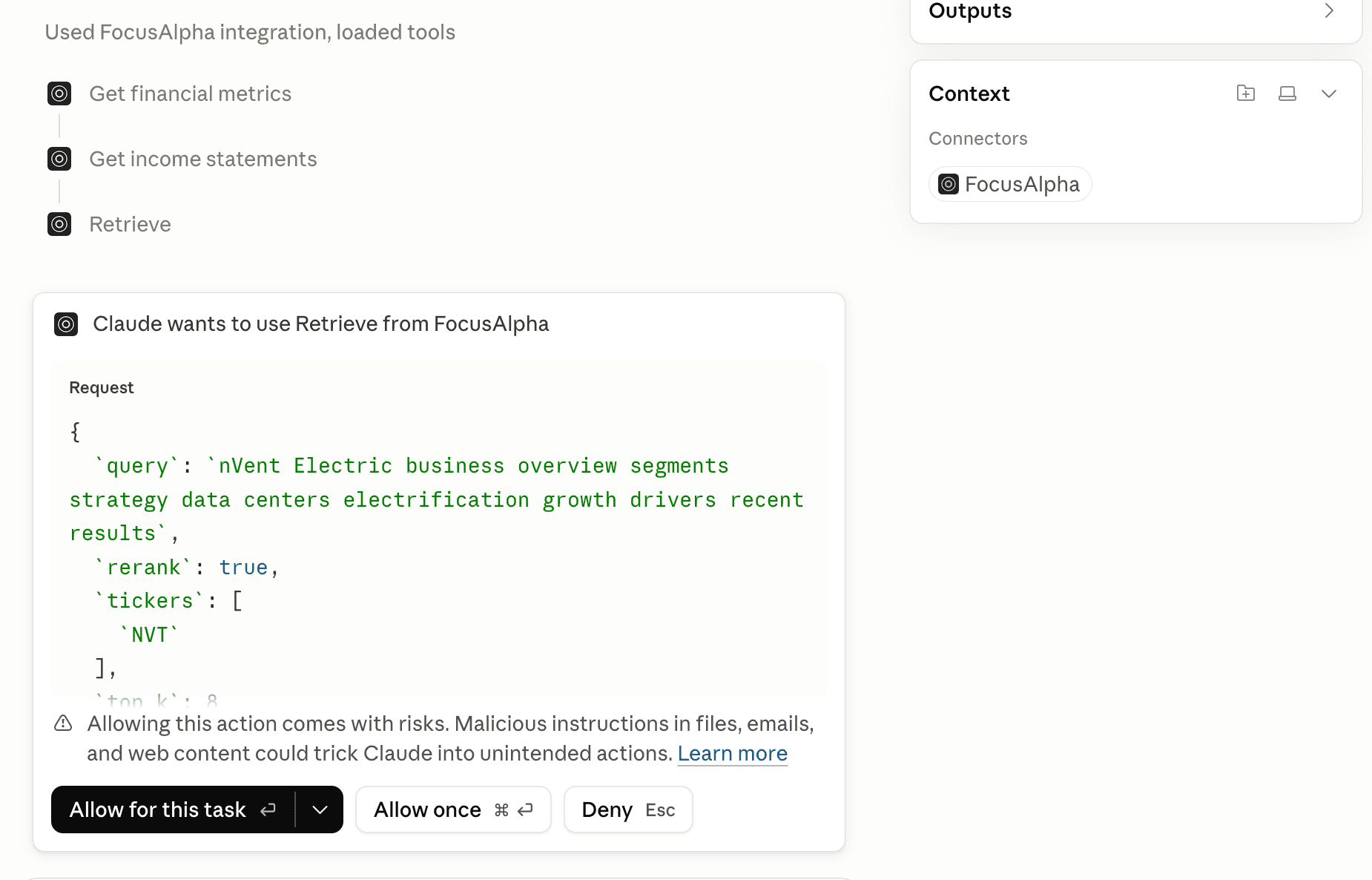Click FocusAlpha icon beside Get financial metrics
This screenshot has width=1372, height=880.
59,93
